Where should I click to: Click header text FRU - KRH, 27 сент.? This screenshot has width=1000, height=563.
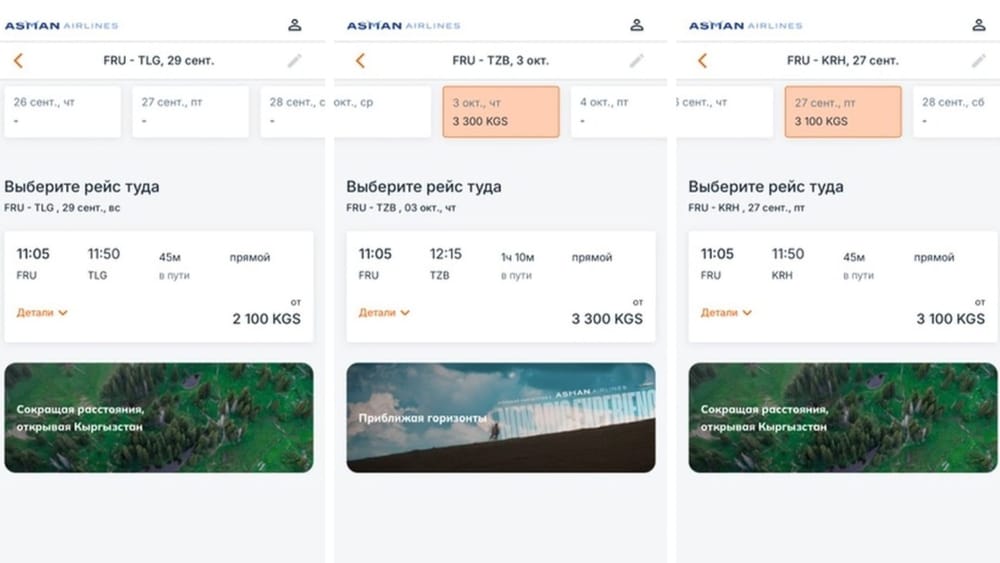pos(842,61)
